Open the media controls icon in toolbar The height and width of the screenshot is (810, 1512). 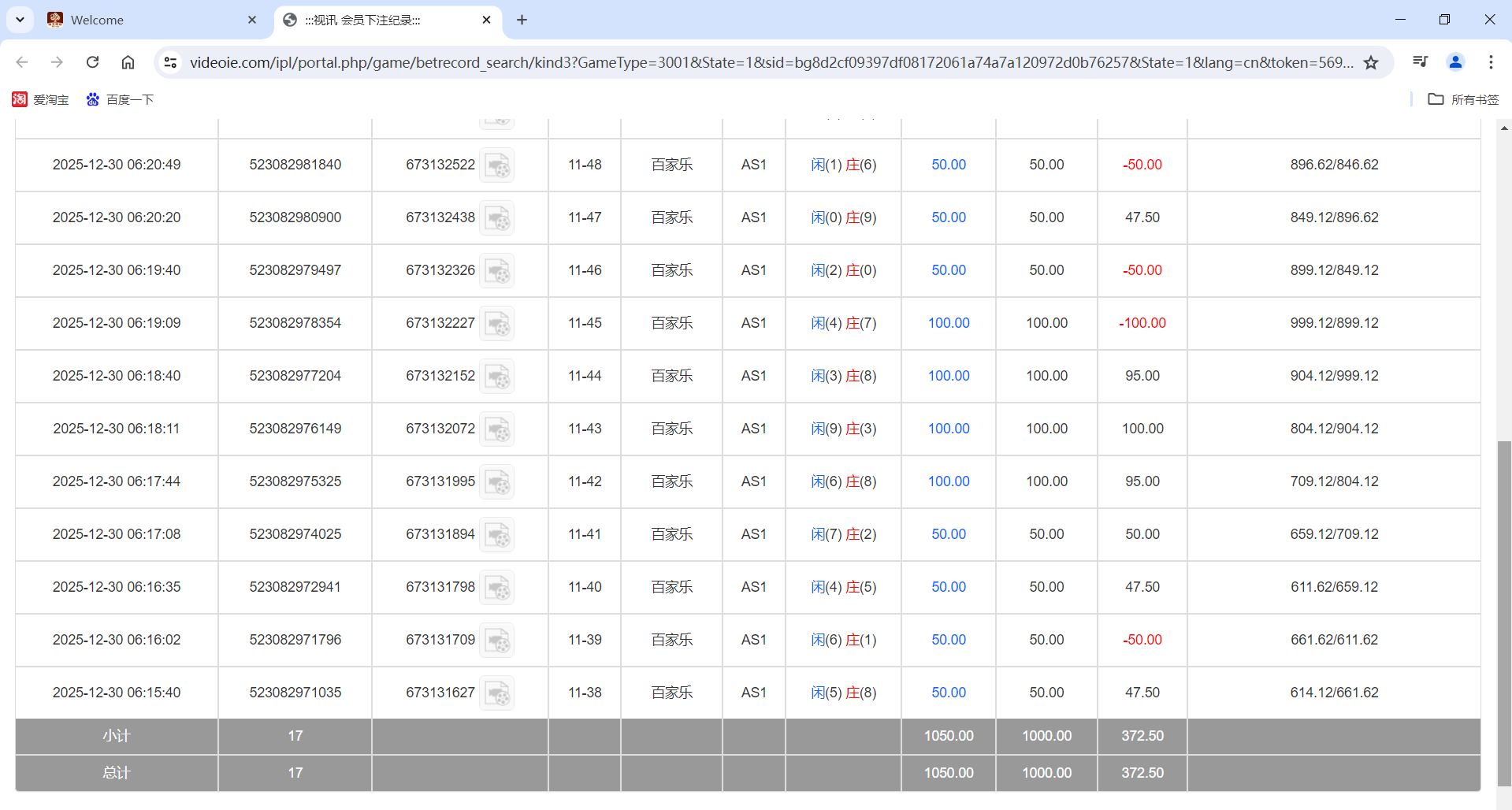click(x=1420, y=62)
